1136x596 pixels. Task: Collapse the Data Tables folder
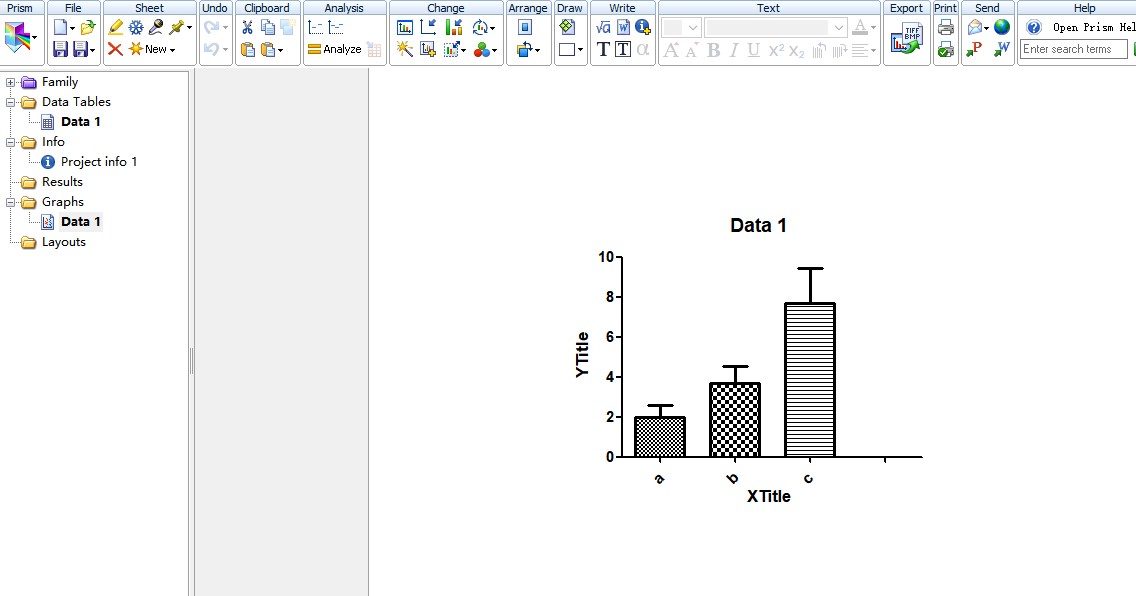(11, 102)
